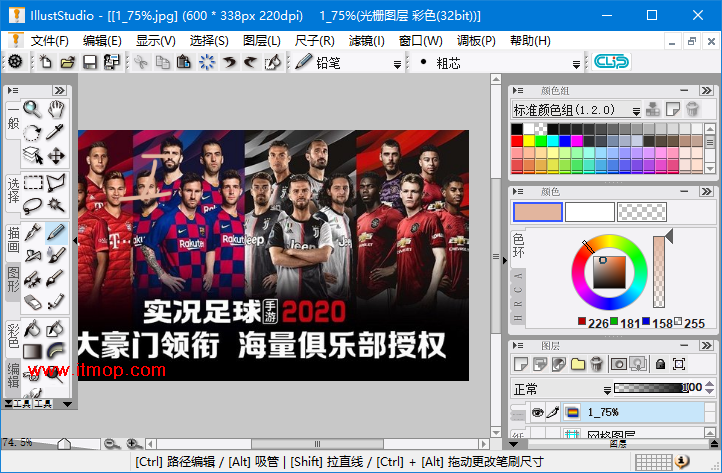Click the canvas horizontal scrollbar

coord(317,444)
